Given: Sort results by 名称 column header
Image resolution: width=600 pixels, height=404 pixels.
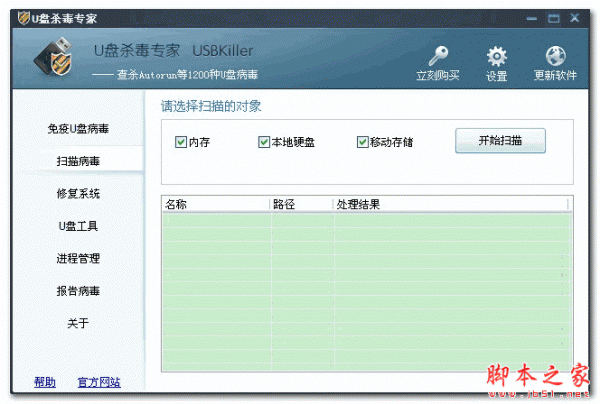Looking at the screenshot, I should pyautogui.click(x=216, y=204).
